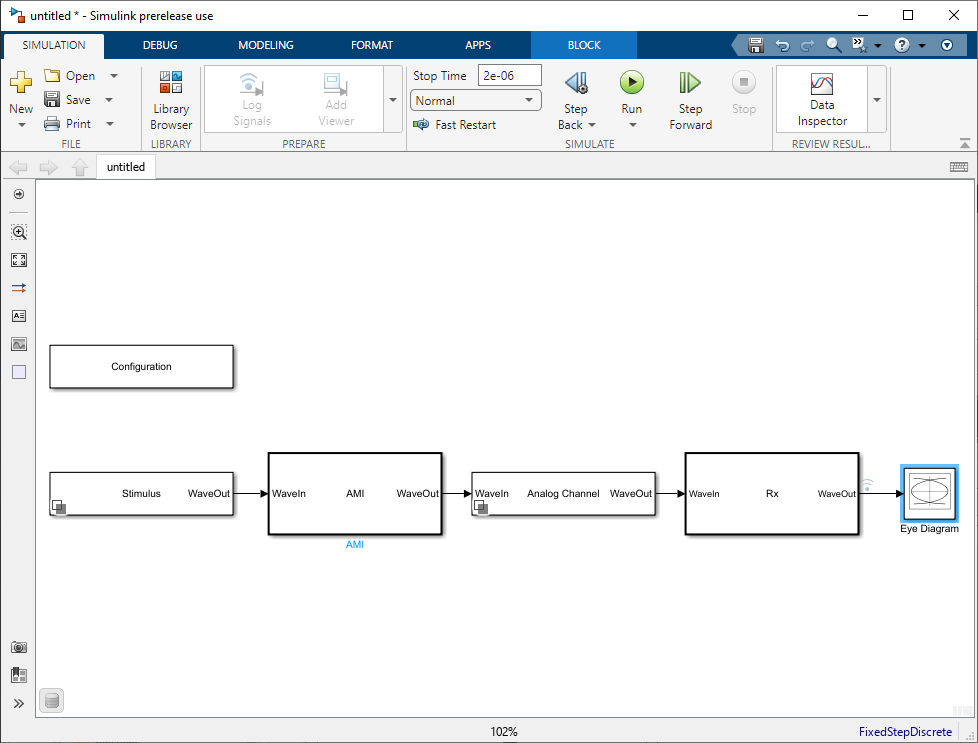The height and width of the screenshot is (743, 978).
Task: Switch to the BLOCK tab
Action: [584, 45]
